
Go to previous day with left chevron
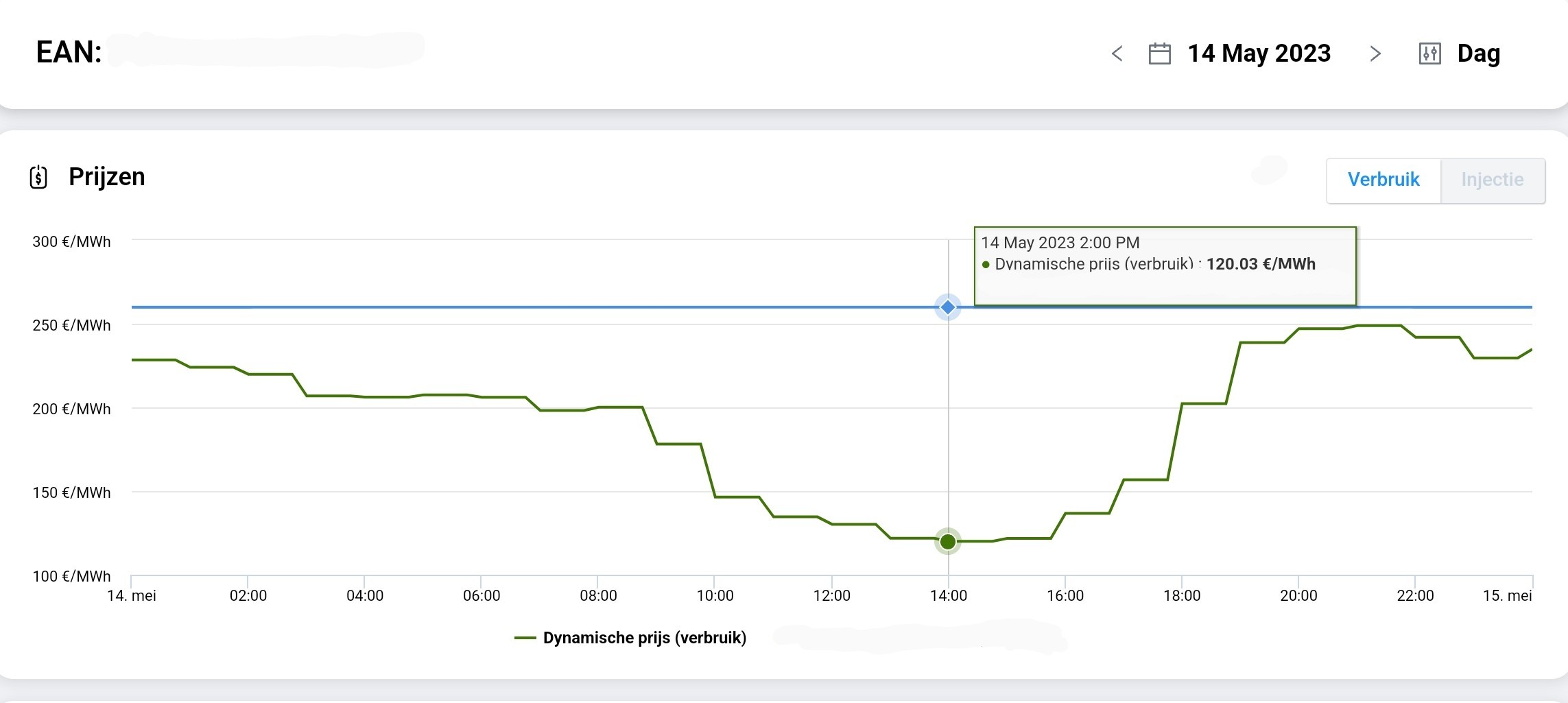click(1117, 53)
